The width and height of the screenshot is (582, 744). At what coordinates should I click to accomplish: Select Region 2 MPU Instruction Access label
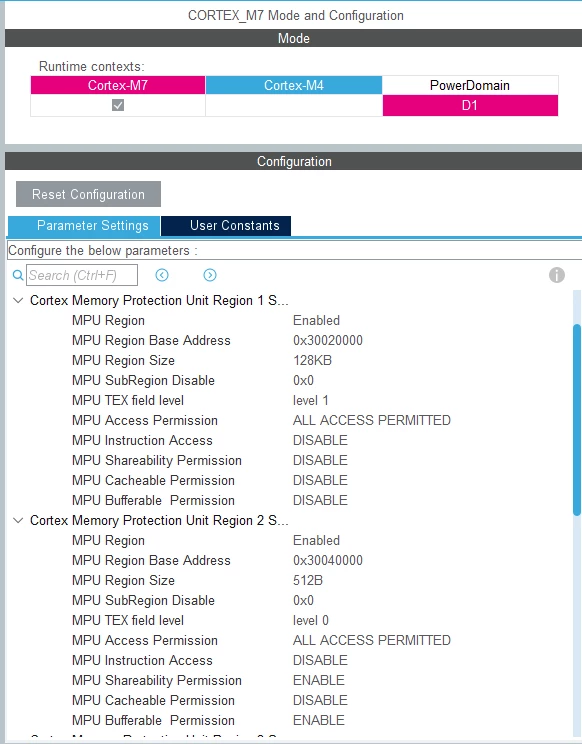tap(142, 660)
